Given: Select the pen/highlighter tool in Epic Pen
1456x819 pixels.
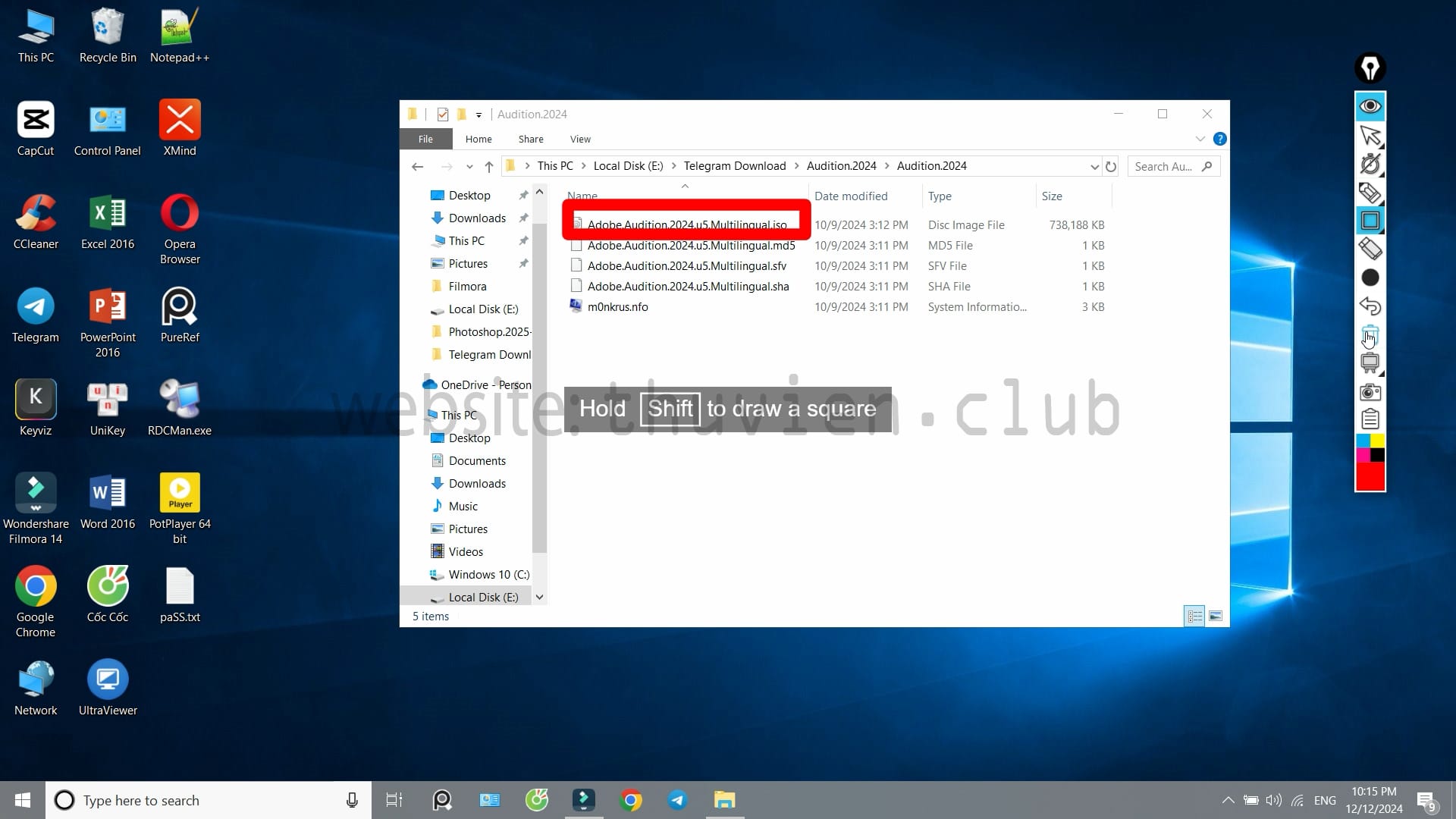Looking at the screenshot, I should click(1370, 193).
